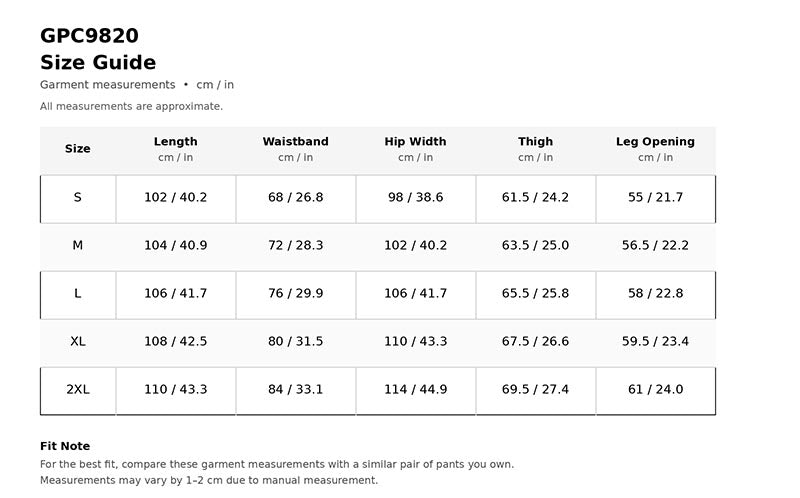Select the S size row label
The width and height of the screenshot is (800, 498).
click(78, 197)
